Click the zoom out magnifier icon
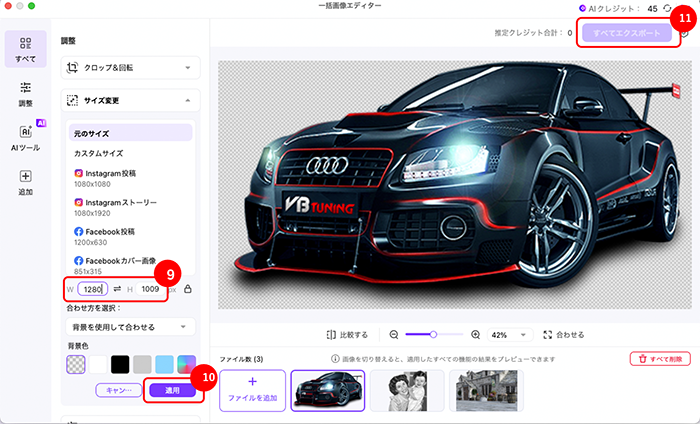The image size is (700, 424). [394, 335]
